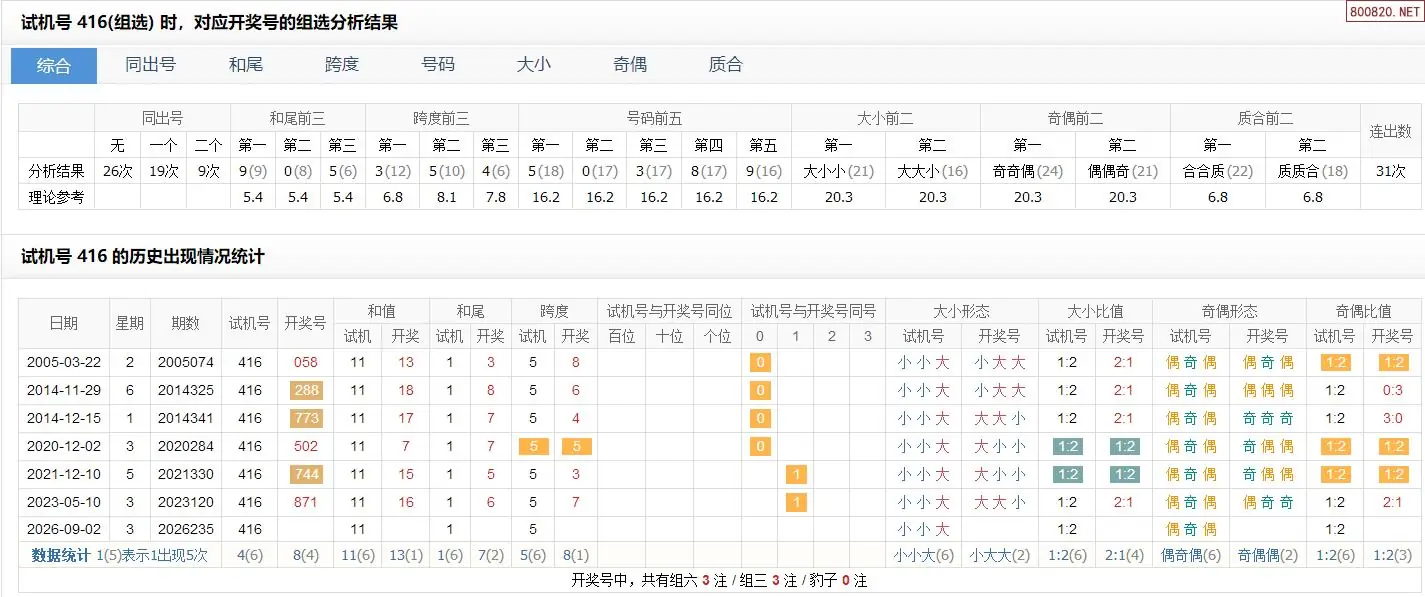Switch to the 质合 tab
1425x597 pixels.
click(726, 65)
